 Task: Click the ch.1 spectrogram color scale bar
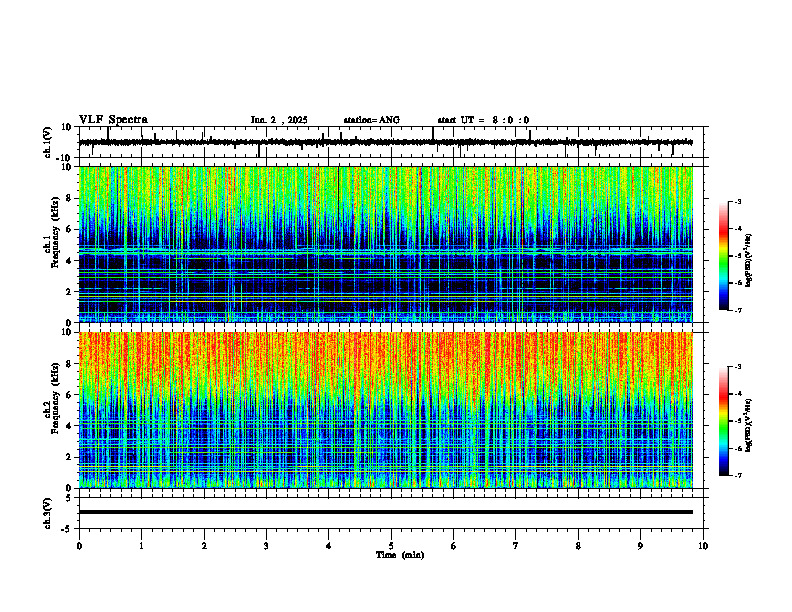723,256
